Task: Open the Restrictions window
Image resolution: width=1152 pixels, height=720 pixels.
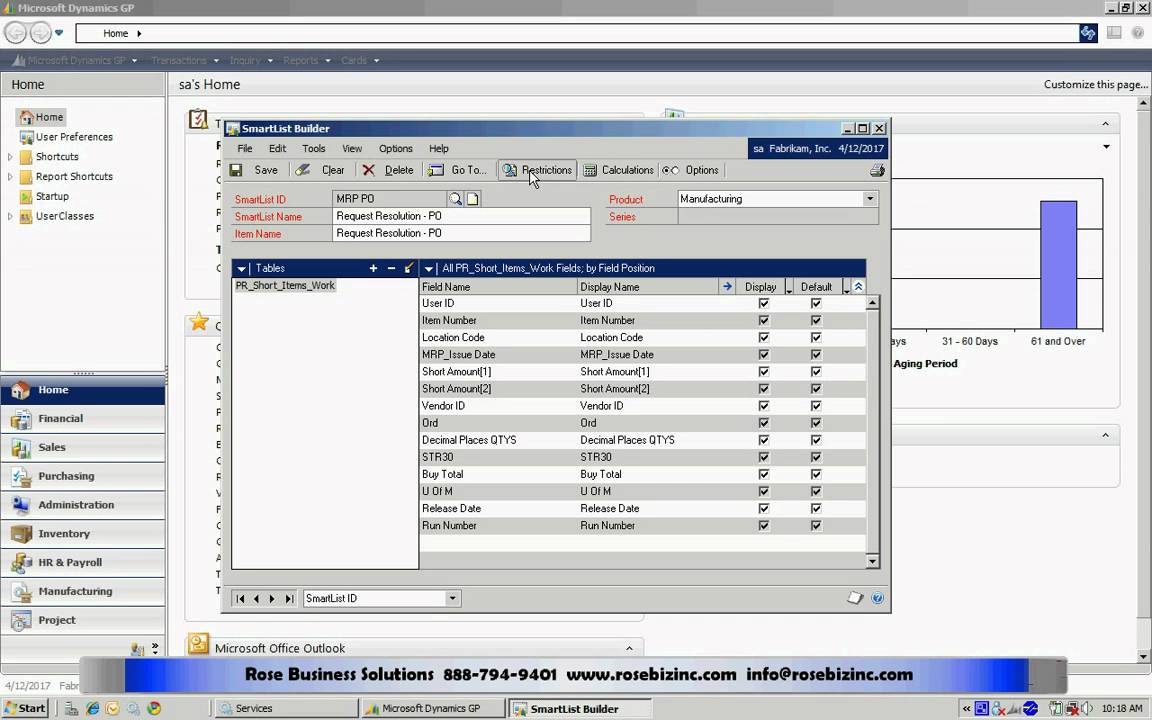Action: pos(537,170)
